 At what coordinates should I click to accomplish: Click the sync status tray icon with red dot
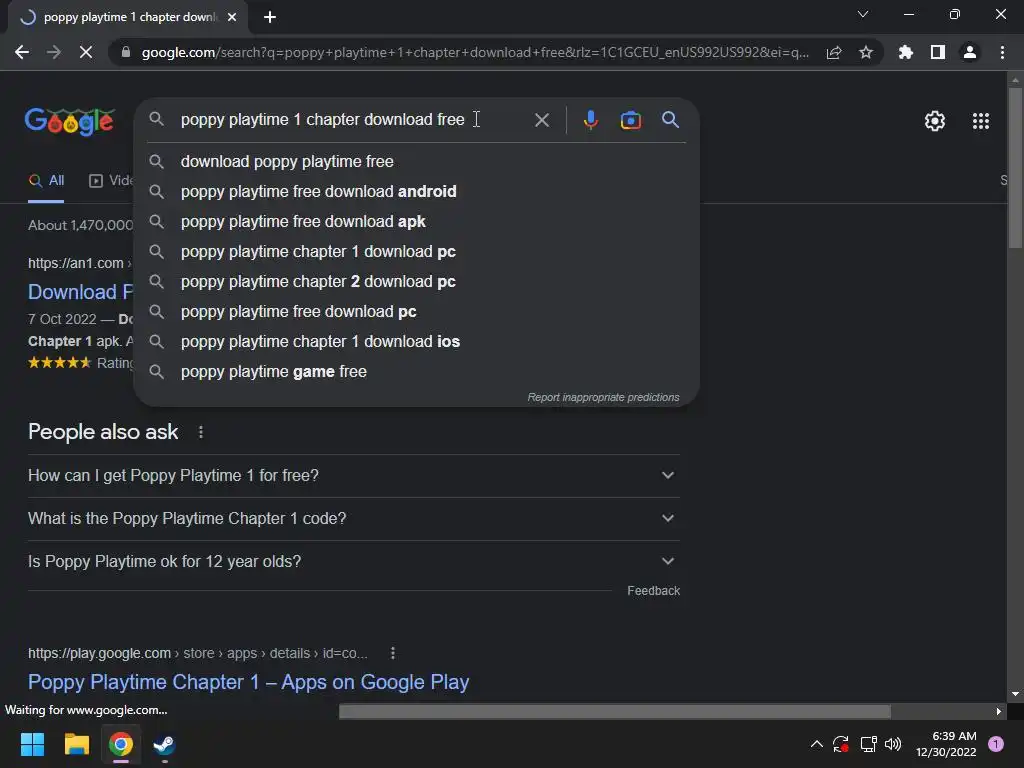(840, 744)
